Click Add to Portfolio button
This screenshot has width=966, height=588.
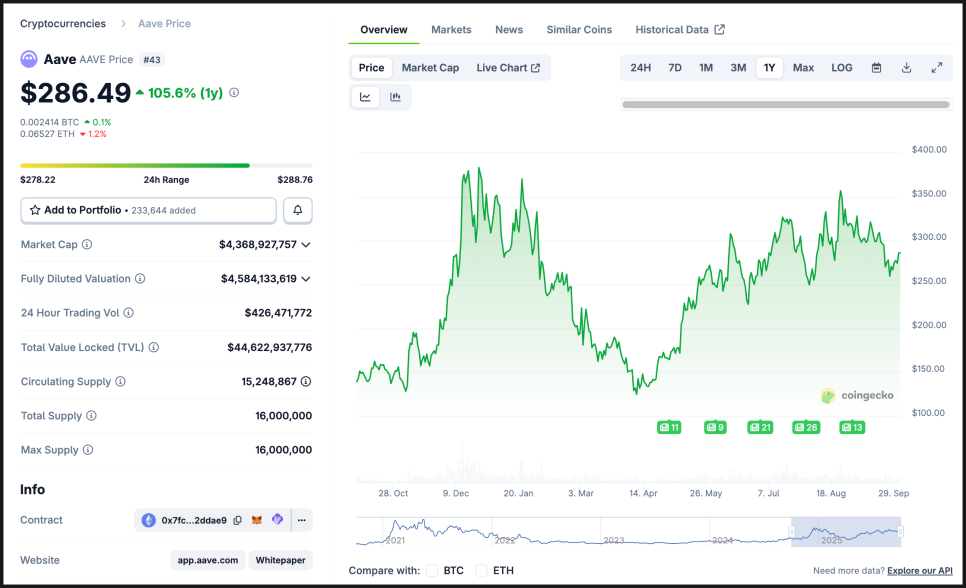pos(148,210)
